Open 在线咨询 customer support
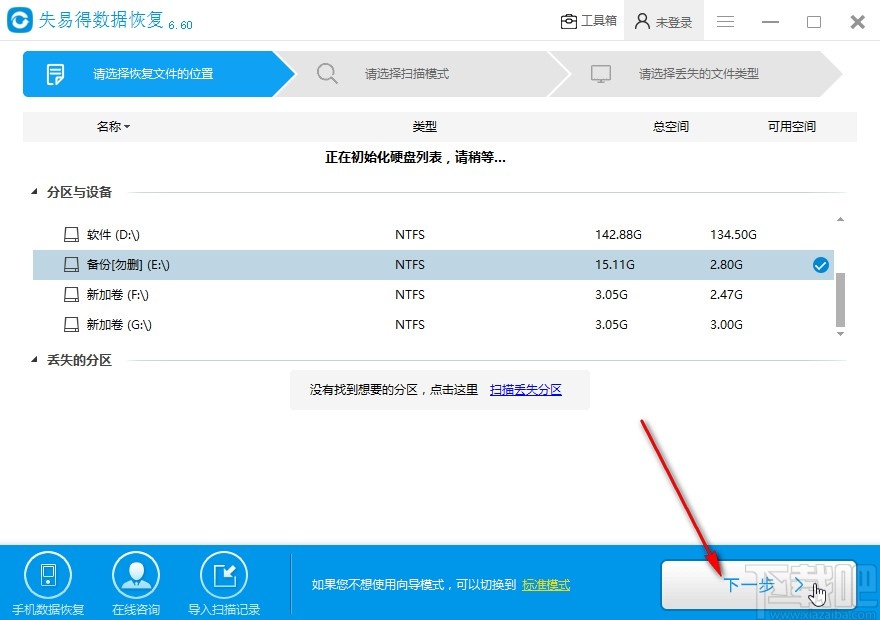 coord(136,573)
